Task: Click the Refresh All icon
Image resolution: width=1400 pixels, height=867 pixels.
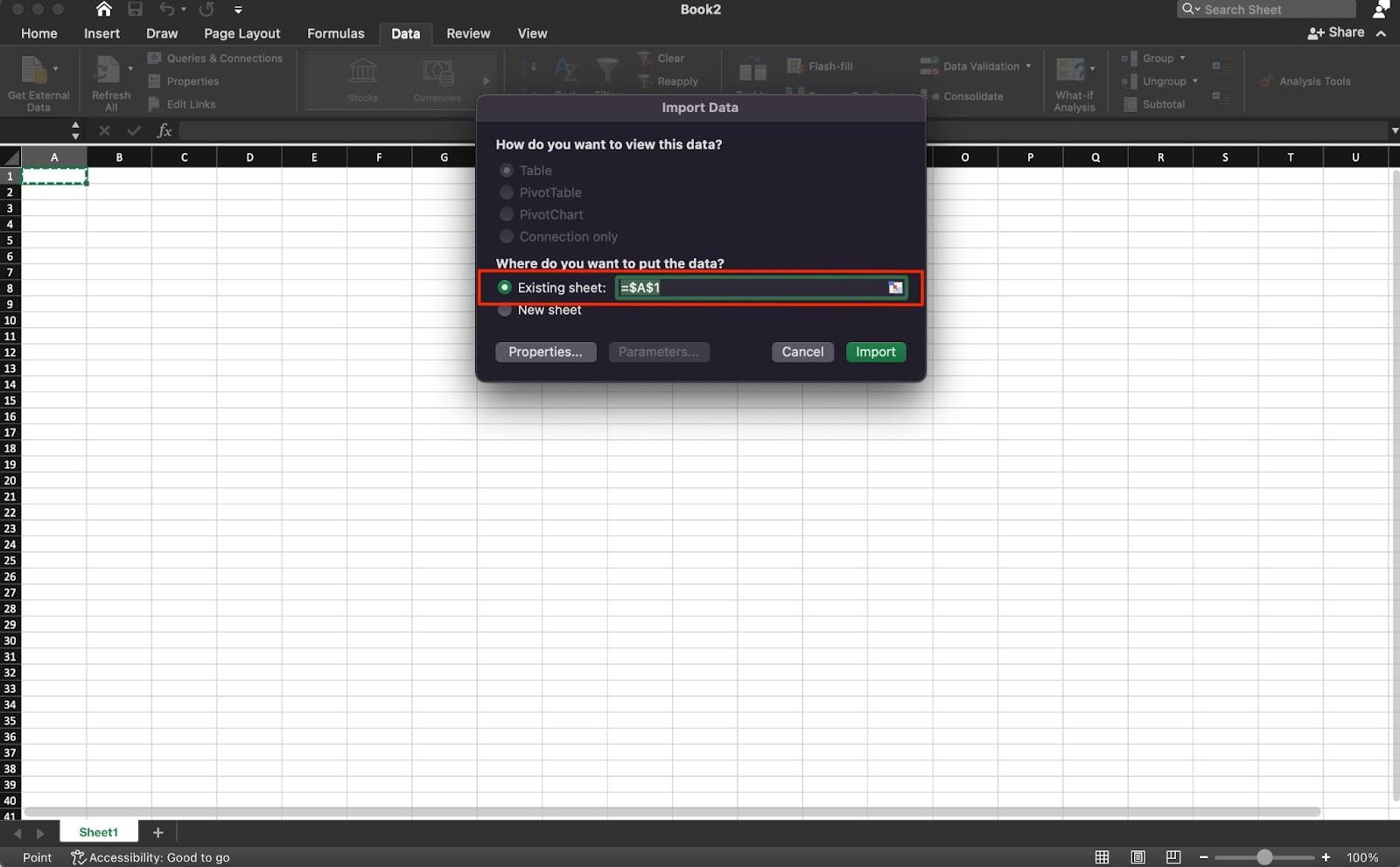Action: (x=108, y=70)
